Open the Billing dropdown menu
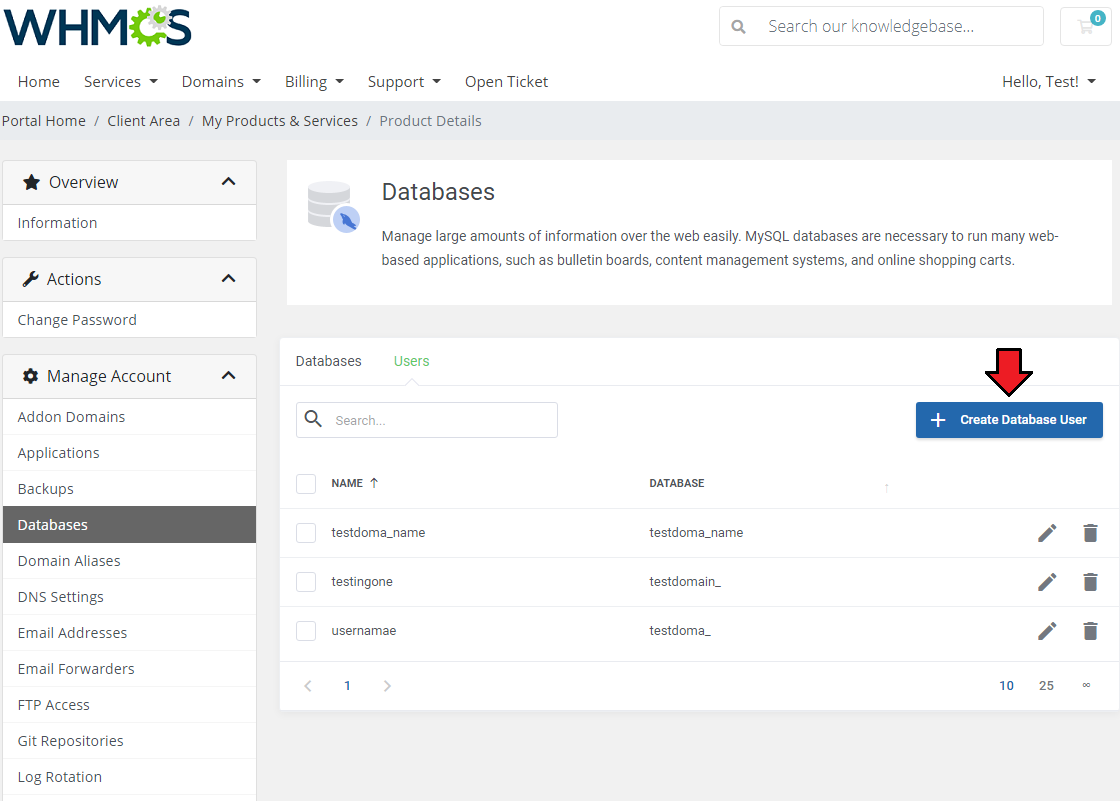 coord(314,81)
